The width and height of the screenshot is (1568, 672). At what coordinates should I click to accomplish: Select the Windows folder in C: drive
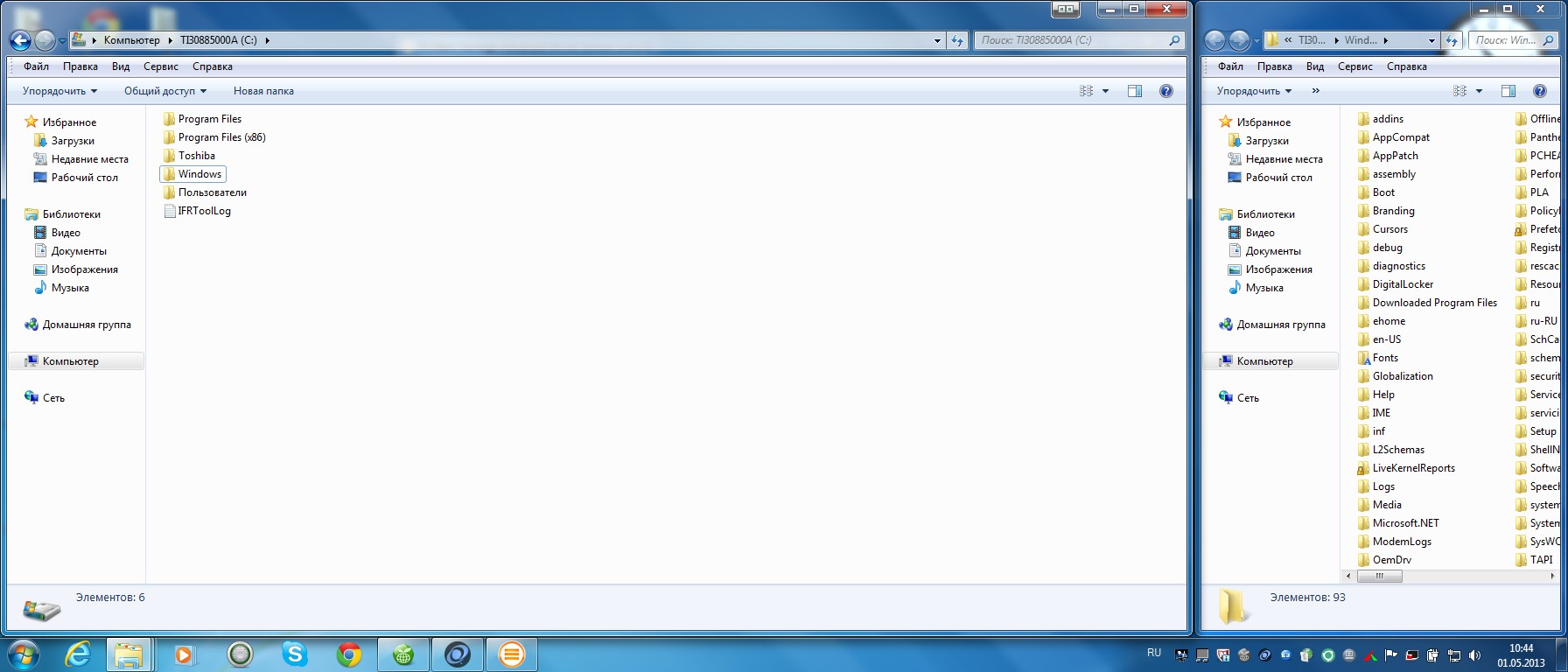199,174
